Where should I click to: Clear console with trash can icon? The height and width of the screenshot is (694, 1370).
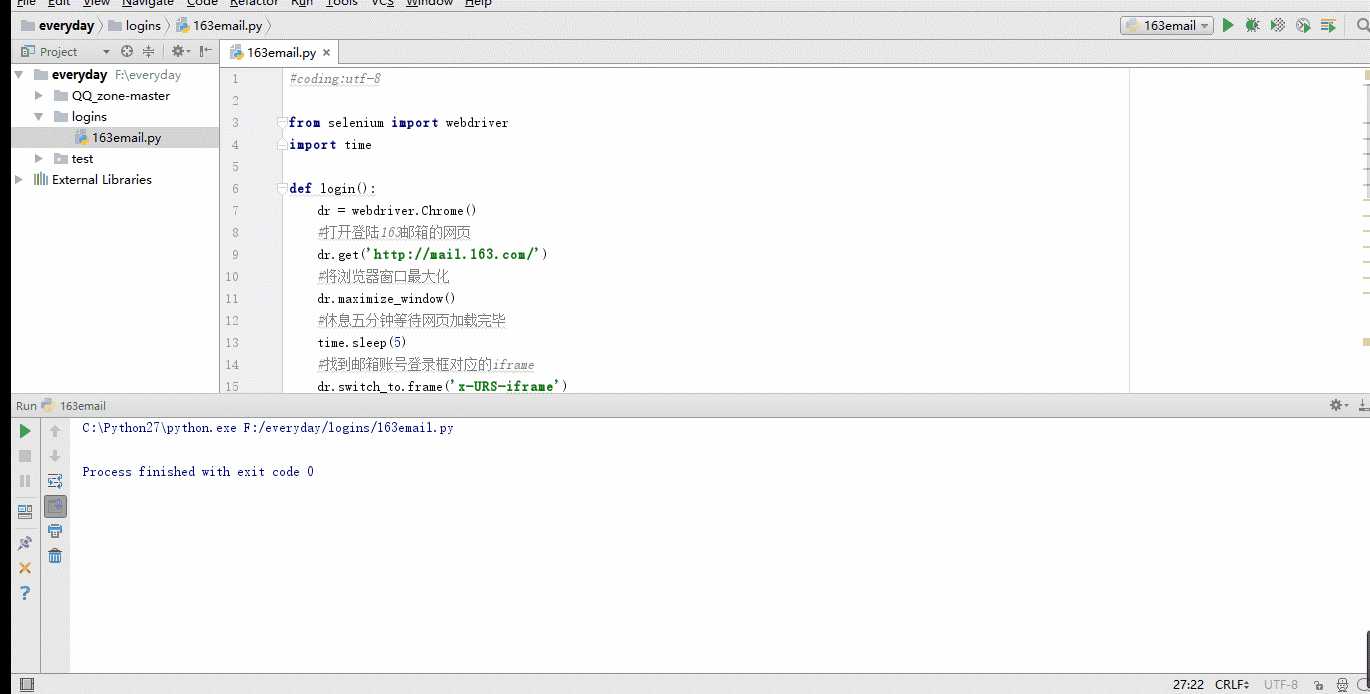click(55, 556)
